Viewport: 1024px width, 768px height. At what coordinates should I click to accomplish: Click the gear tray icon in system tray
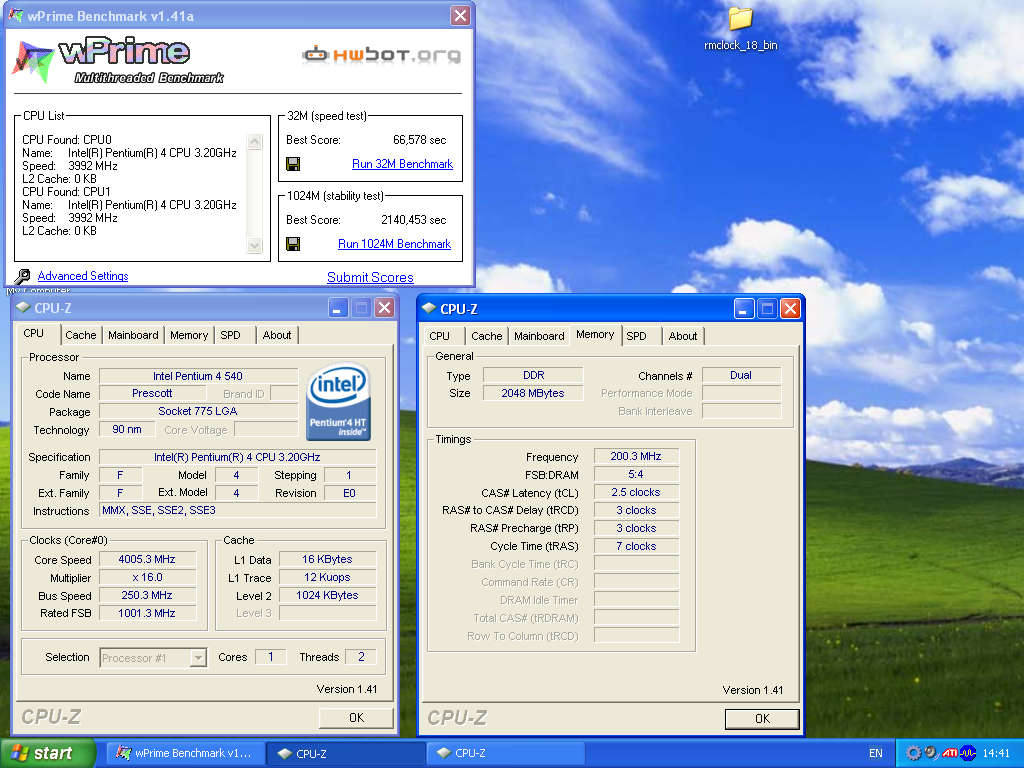(913, 753)
